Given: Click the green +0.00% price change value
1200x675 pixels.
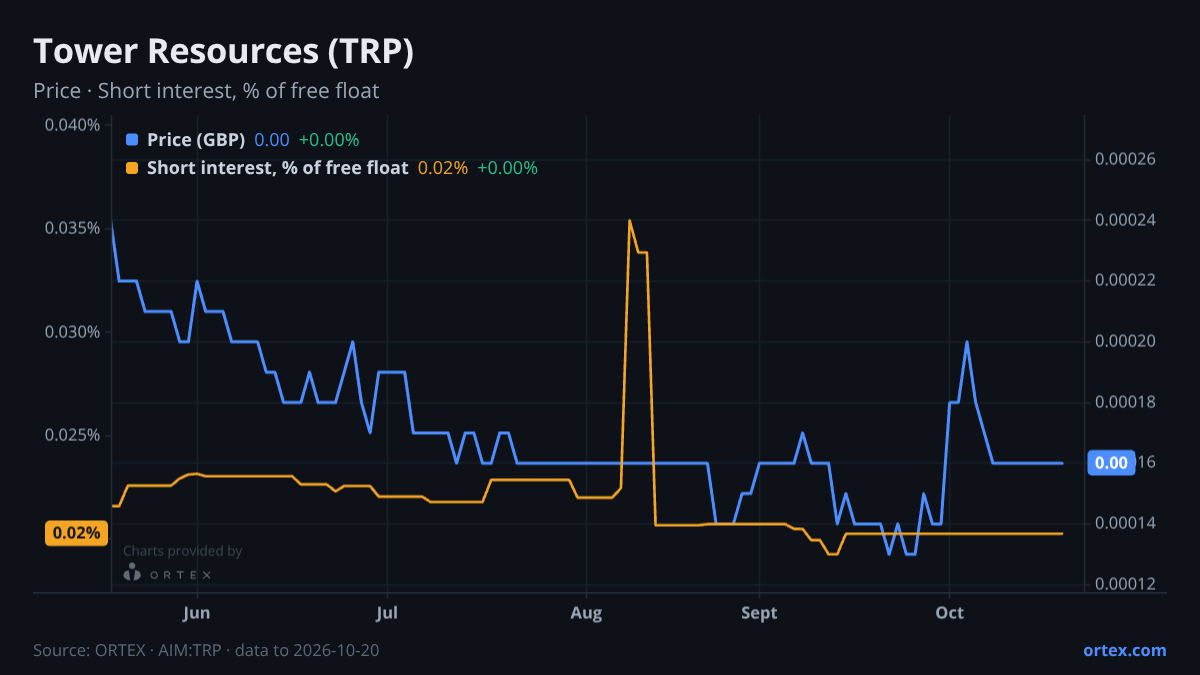Looking at the screenshot, I should point(329,140).
